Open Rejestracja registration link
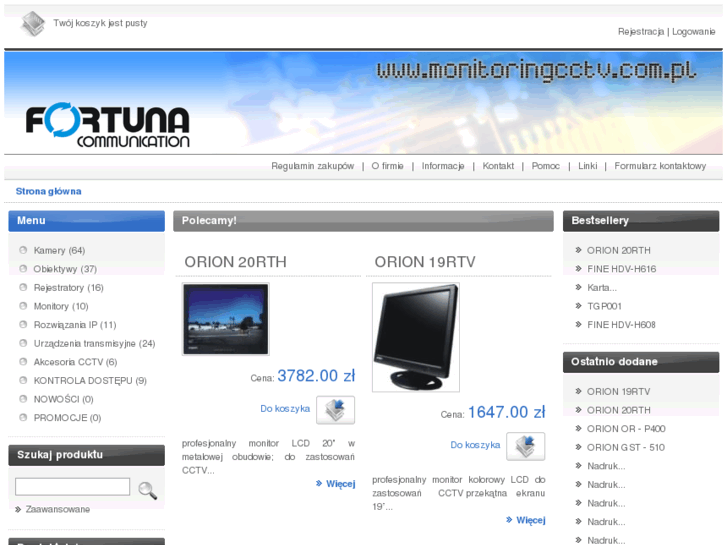Viewport: 727px width, 545px height. (x=641, y=32)
